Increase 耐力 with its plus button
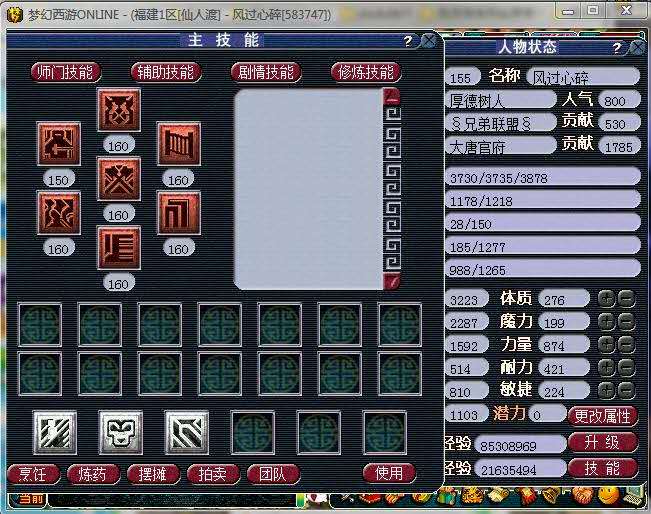 (607, 367)
